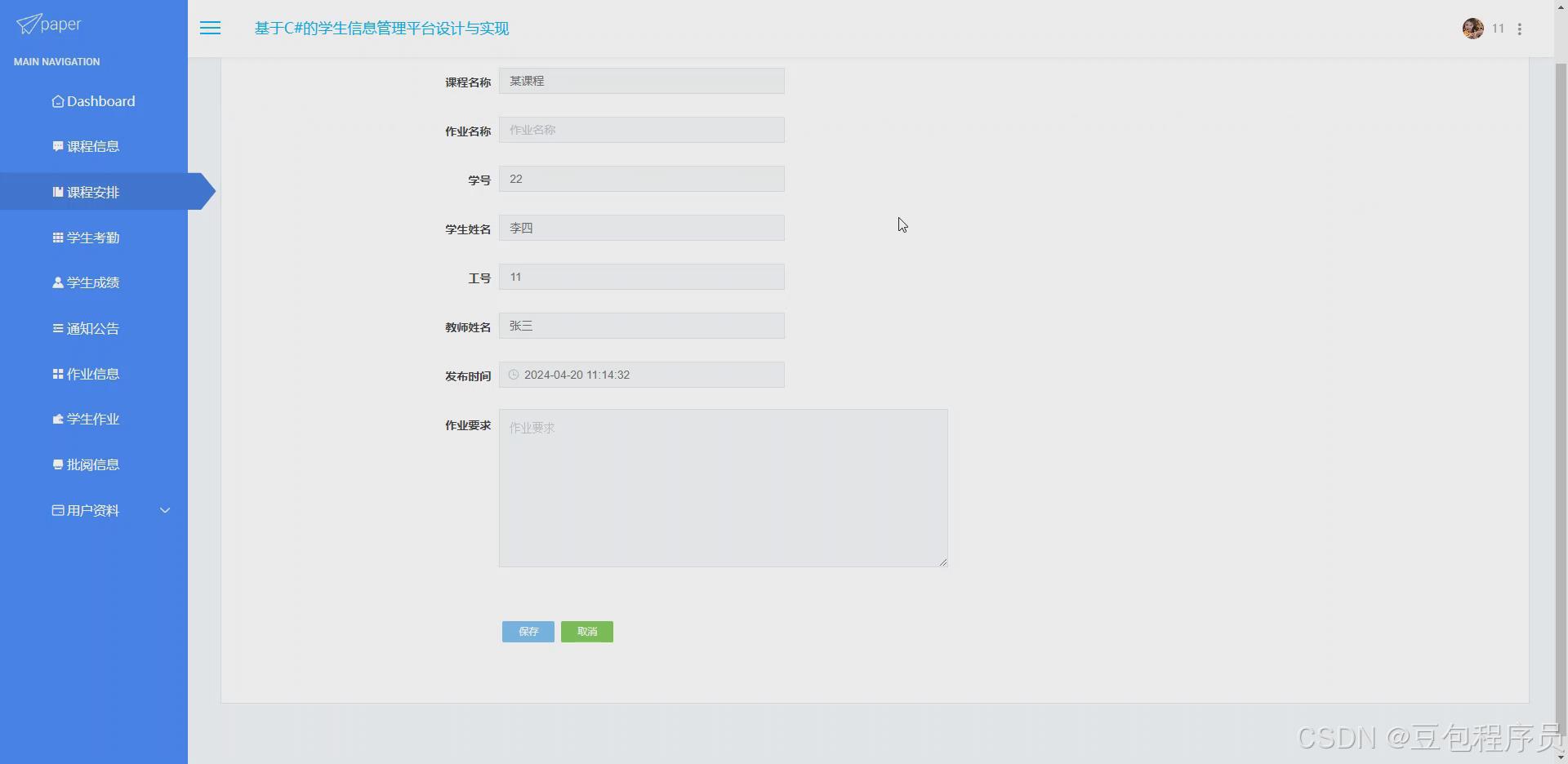Click the paper logo in the sidebar
Screen dimensions: 1568x764
pyautogui.click(x=49, y=24)
